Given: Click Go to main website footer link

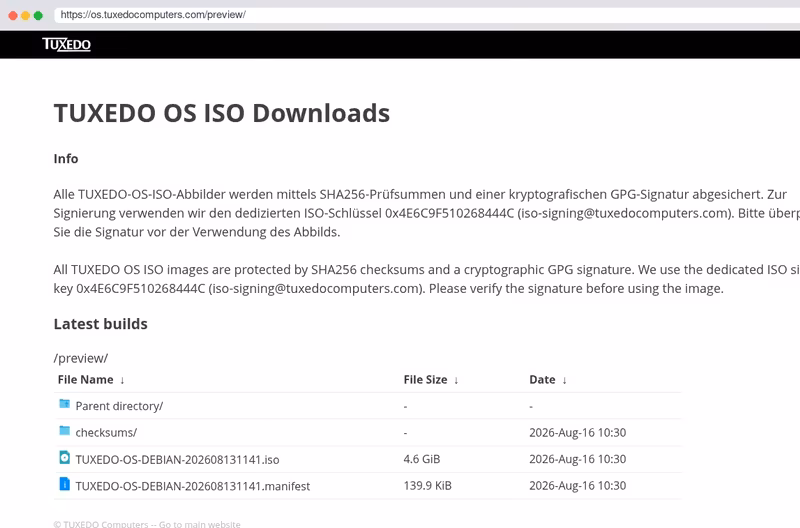Looking at the screenshot, I should (x=199, y=524).
